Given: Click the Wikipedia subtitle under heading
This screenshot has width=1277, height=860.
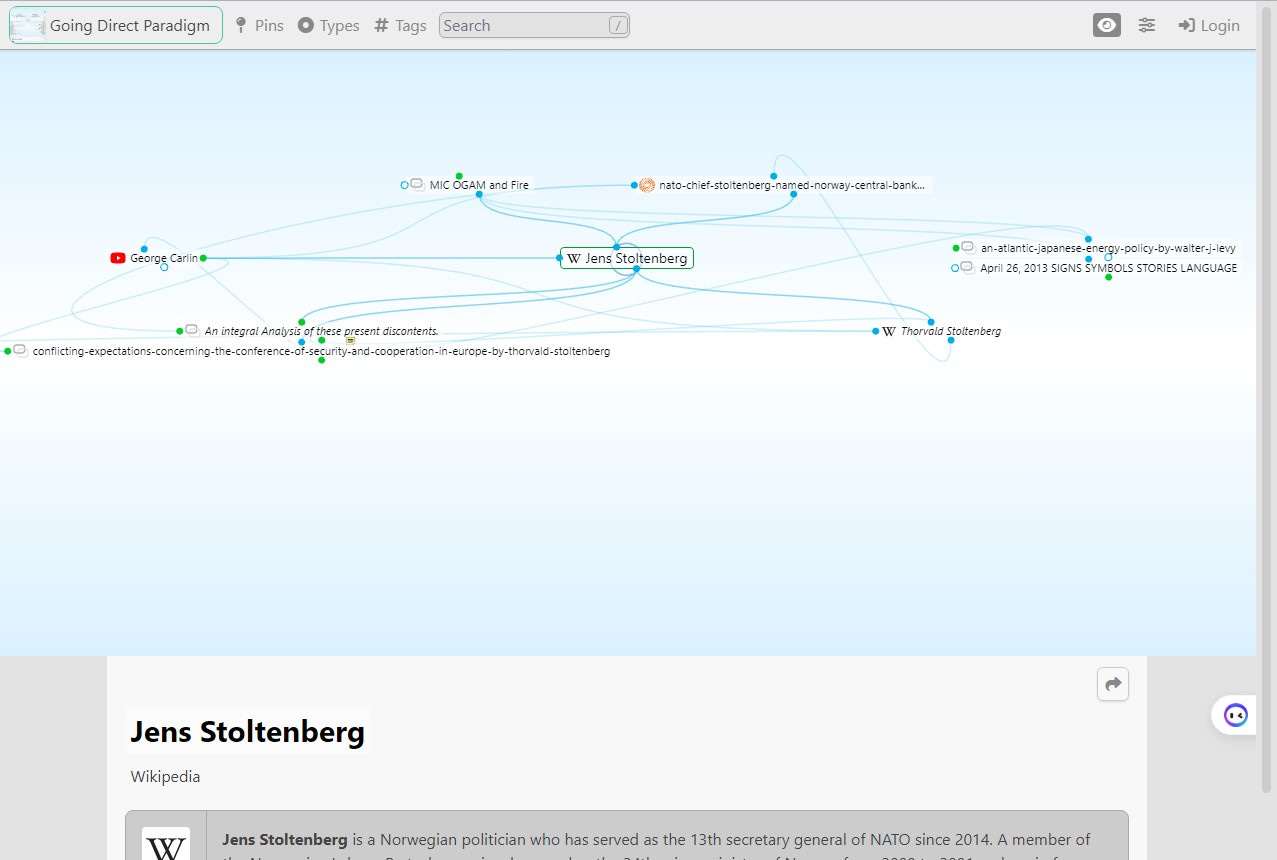Looking at the screenshot, I should 165,776.
